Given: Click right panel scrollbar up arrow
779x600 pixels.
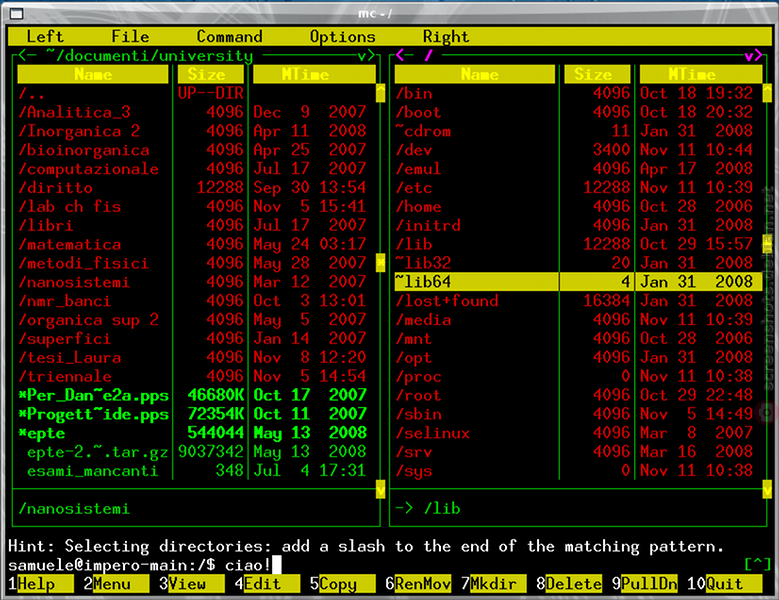Looking at the screenshot, I should pos(767,93).
